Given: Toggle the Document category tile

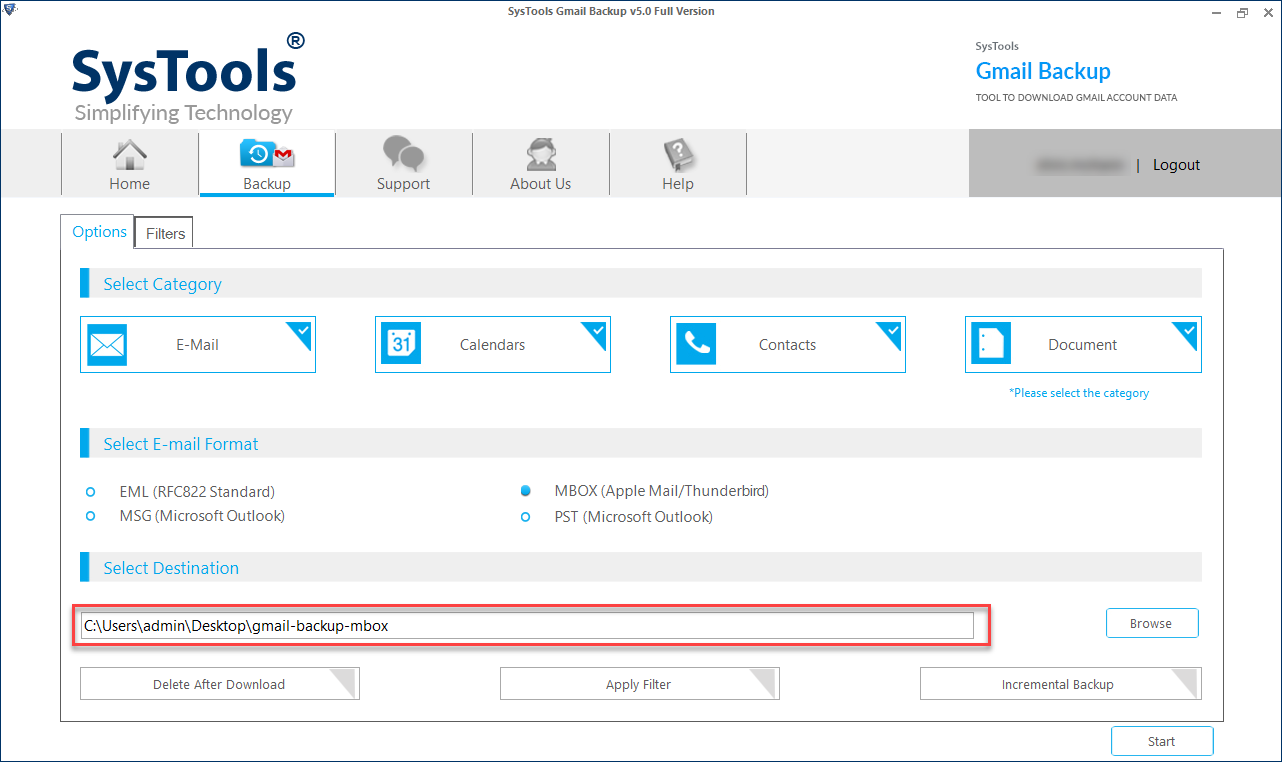Looking at the screenshot, I should click(x=1083, y=345).
